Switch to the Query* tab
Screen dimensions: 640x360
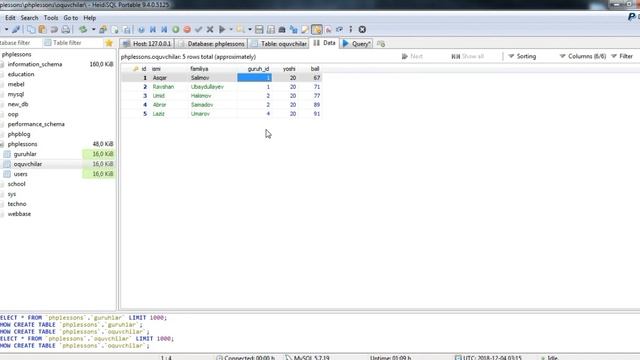(356, 44)
